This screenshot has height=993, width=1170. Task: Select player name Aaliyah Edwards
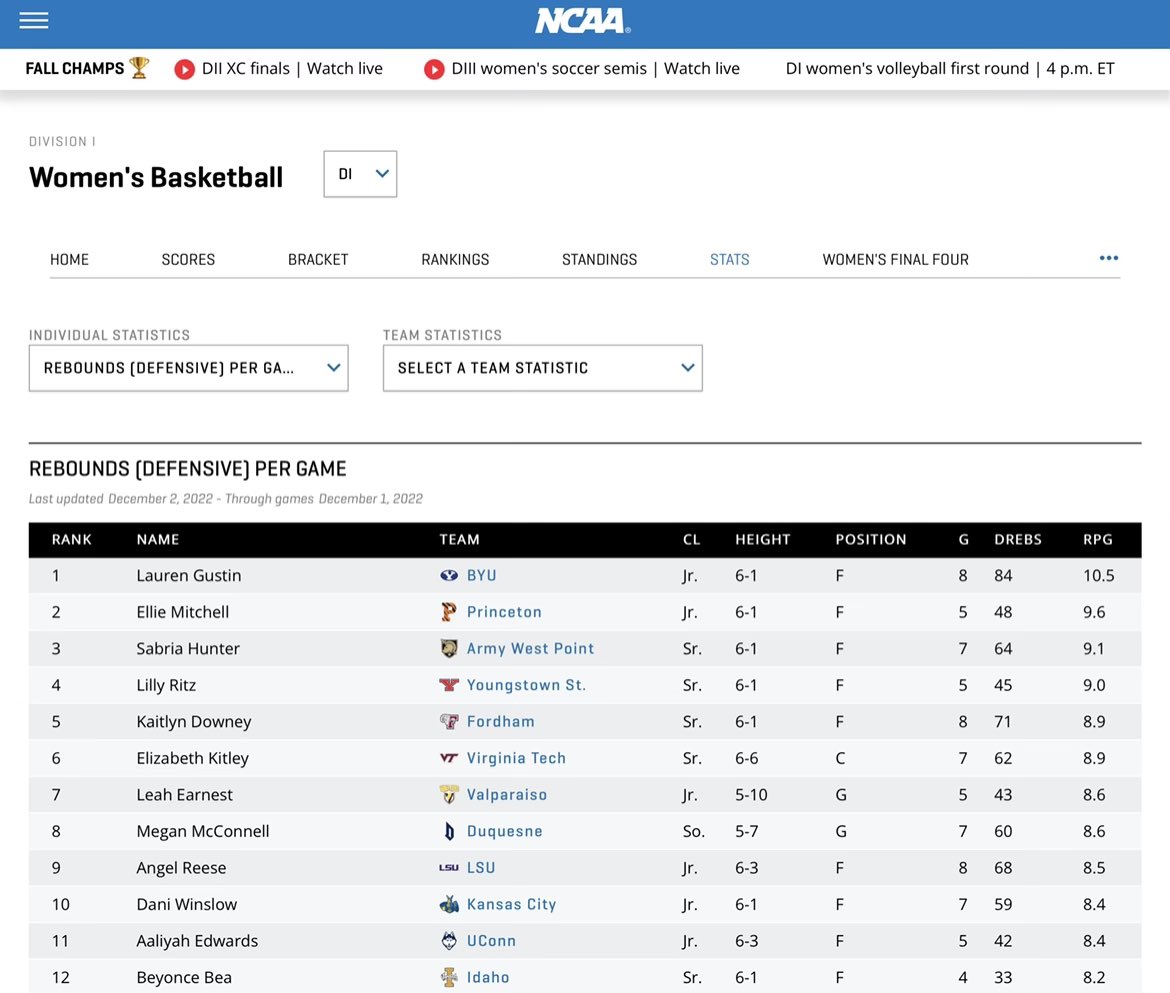click(x=196, y=941)
